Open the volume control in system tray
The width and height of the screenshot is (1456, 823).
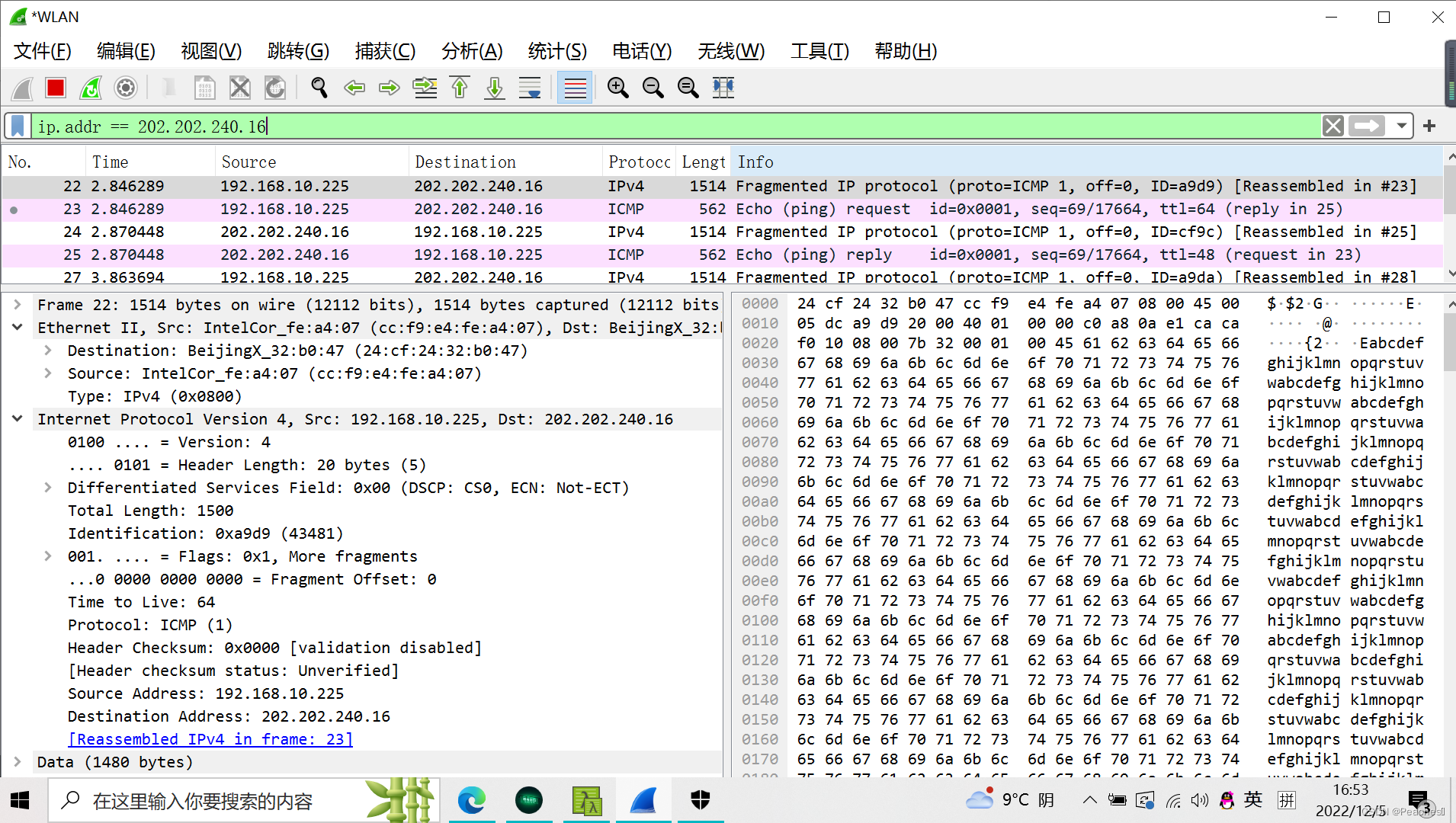[1200, 800]
